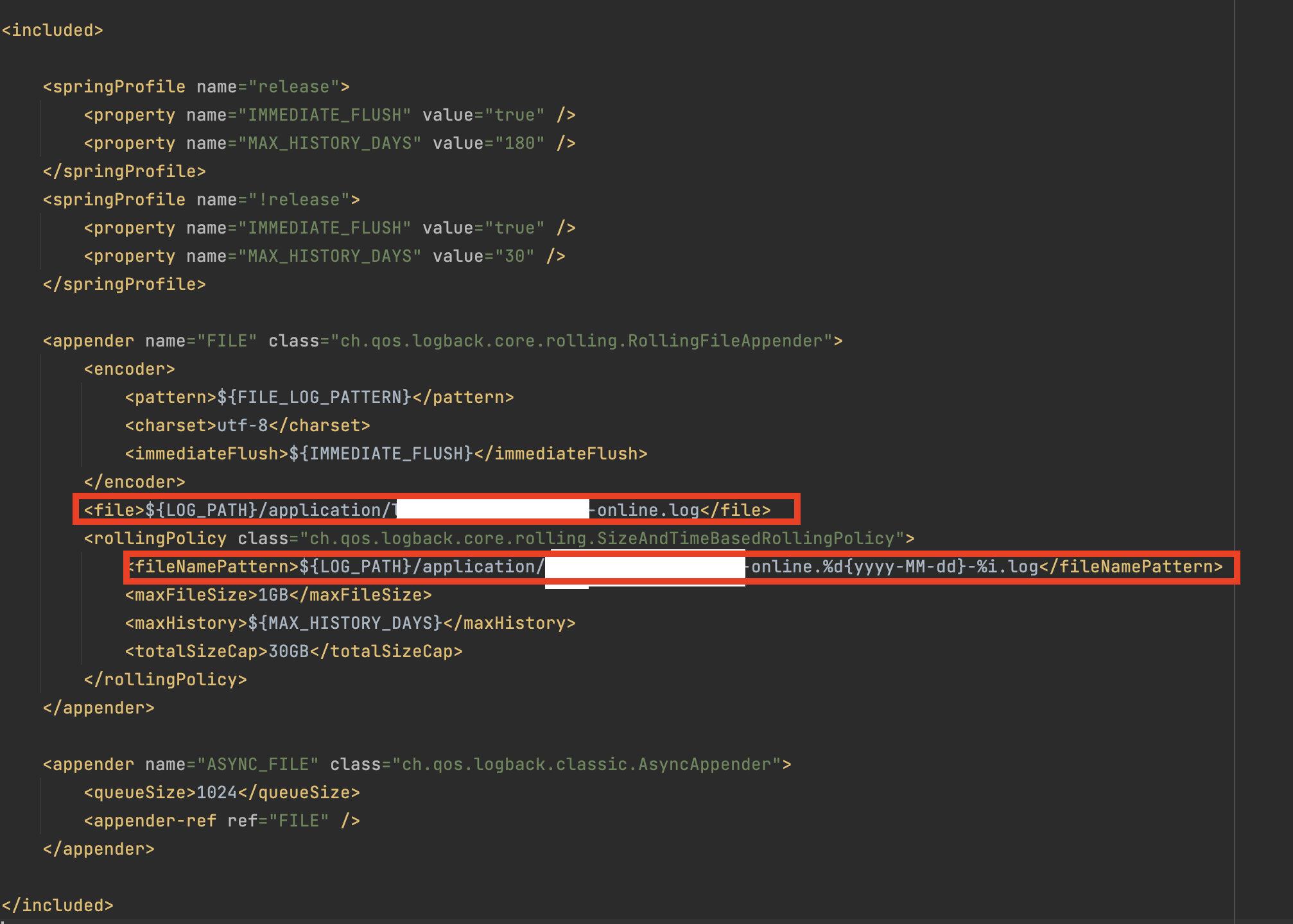
Task: Click the opening included tag
Action: tap(52, 30)
